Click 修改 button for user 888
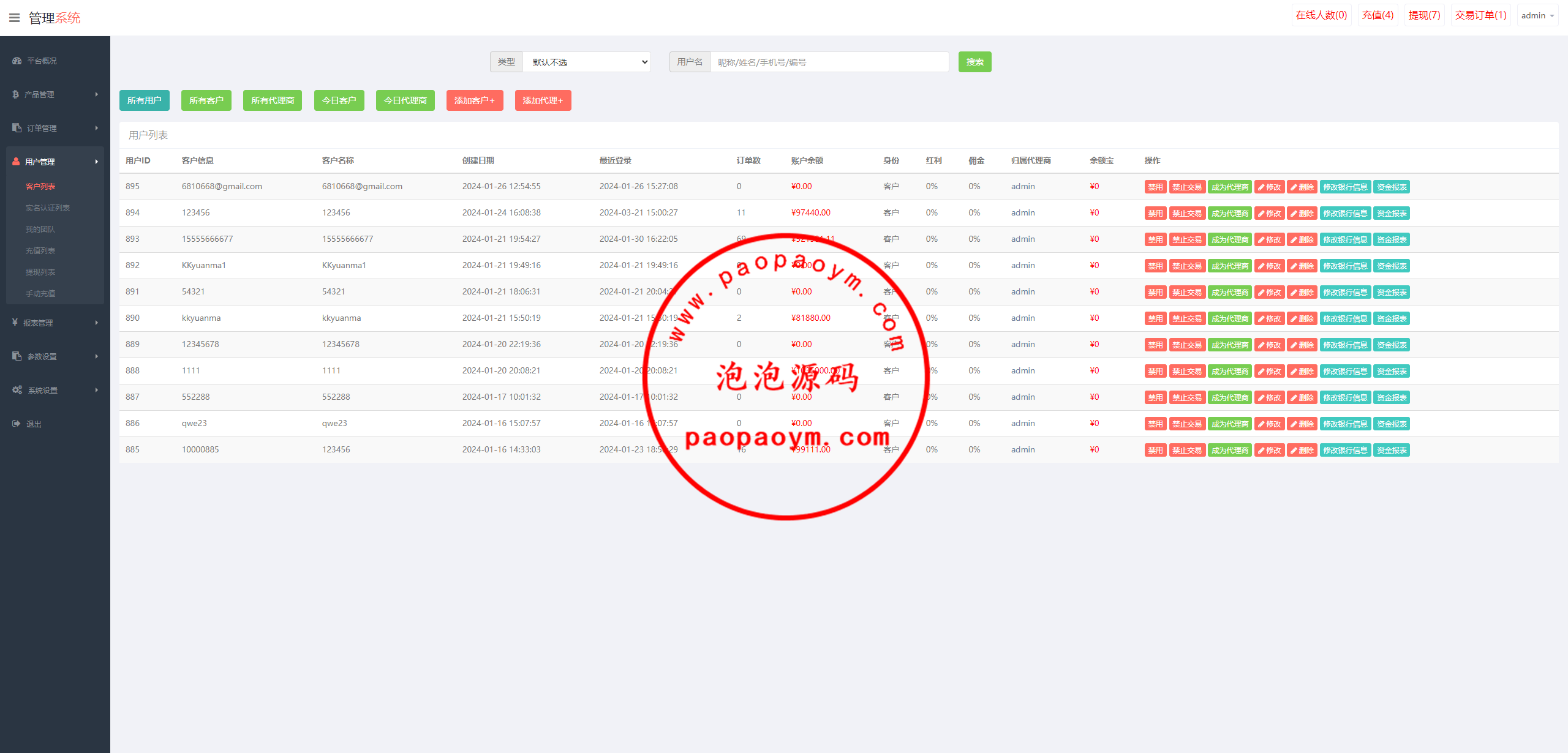The image size is (1568, 753). coord(1270,371)
